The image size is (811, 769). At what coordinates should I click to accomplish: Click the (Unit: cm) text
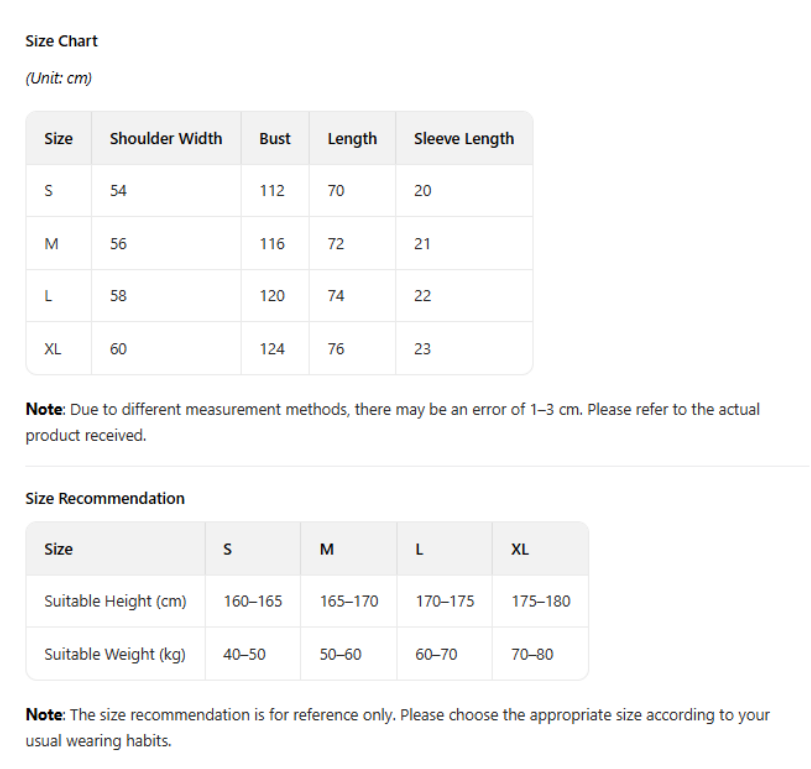[58, 78]
